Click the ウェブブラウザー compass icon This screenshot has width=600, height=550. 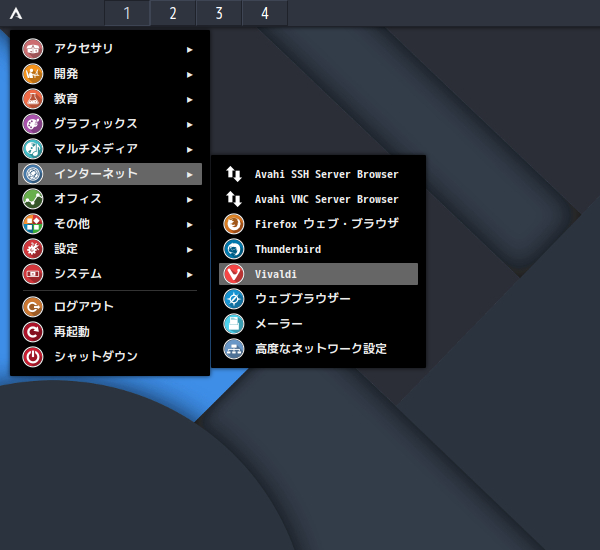(x=234, y=299)
